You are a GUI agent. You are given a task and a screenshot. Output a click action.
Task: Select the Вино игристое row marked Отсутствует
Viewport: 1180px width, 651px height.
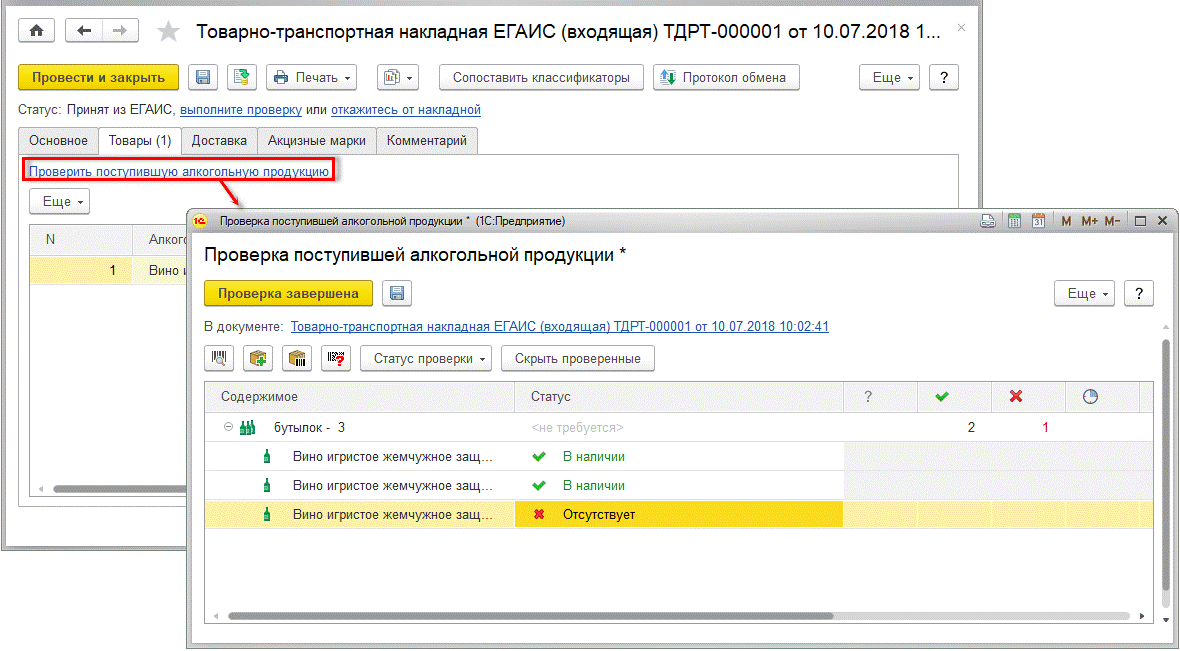click(x=678, y=515)
